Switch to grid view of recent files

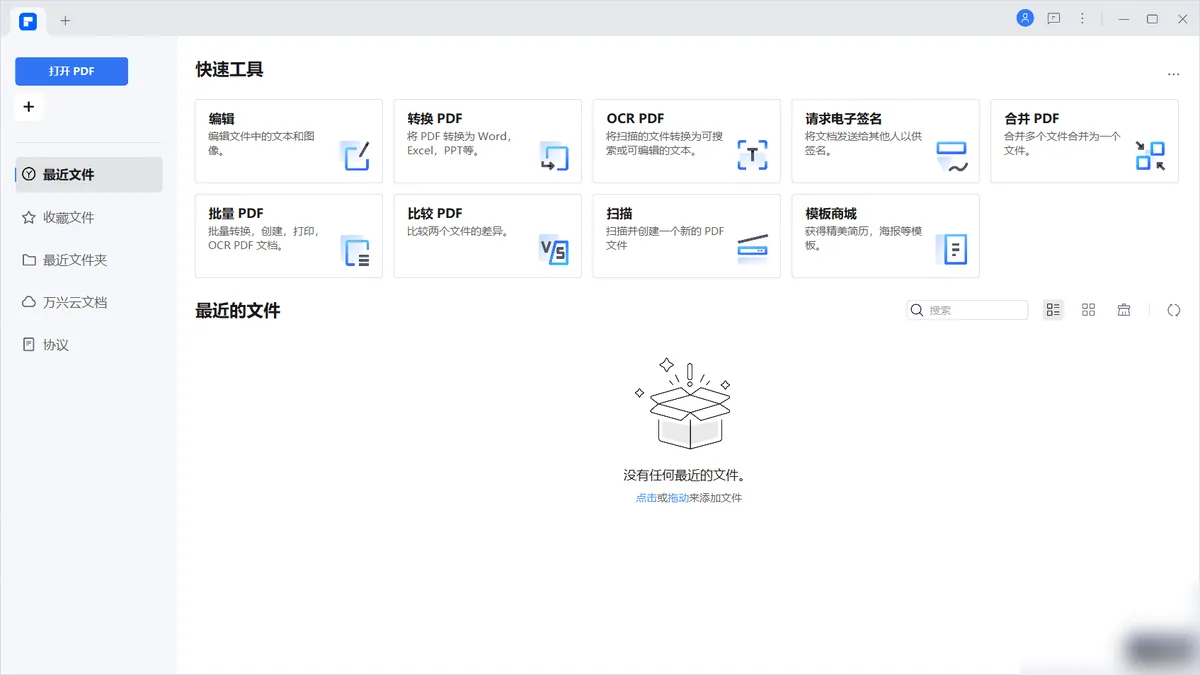pyautogui.click(x=1089, y=310)
